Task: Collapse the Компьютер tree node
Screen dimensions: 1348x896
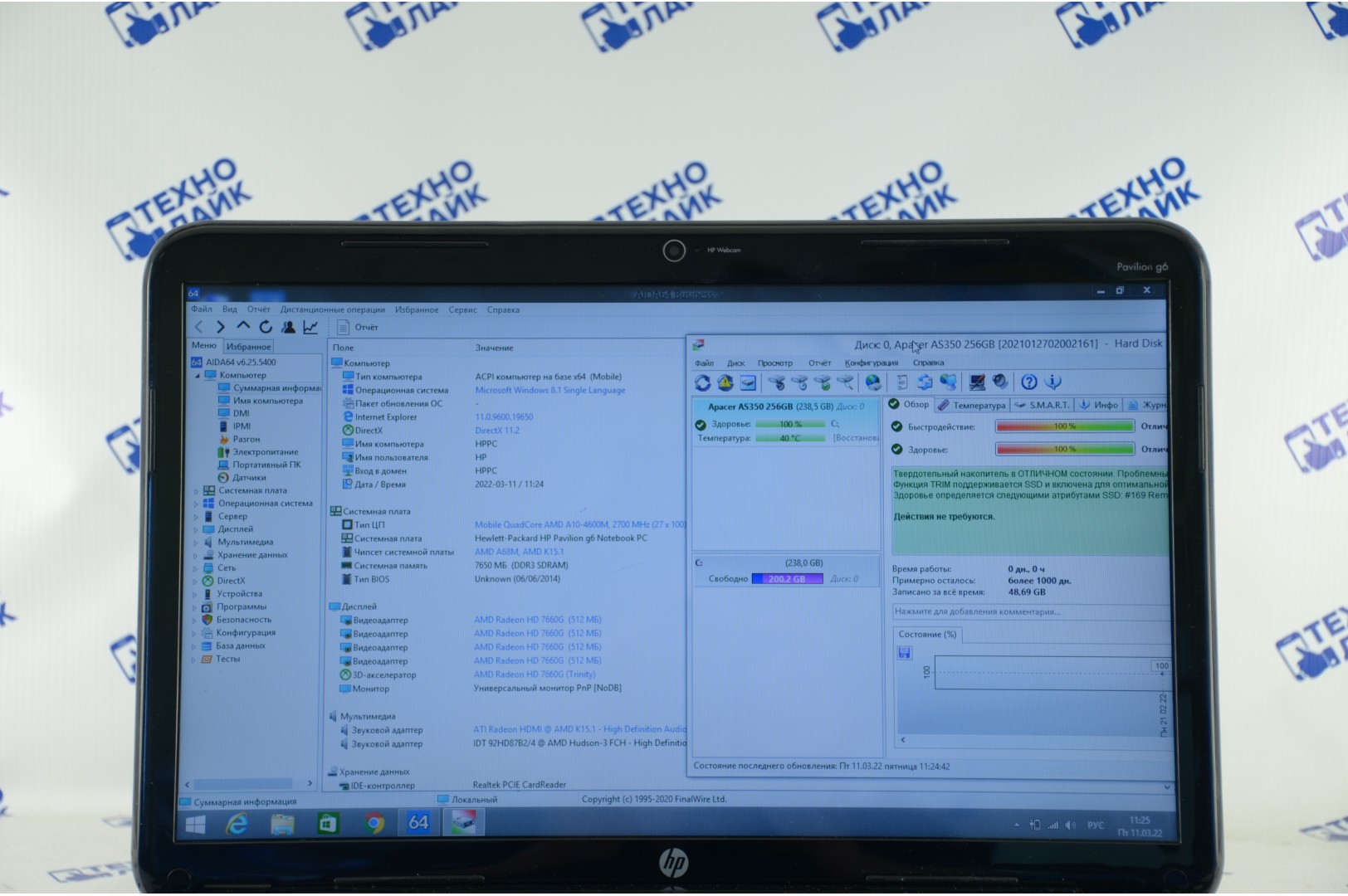Action: pyautogui.click(x=198, y=376)
